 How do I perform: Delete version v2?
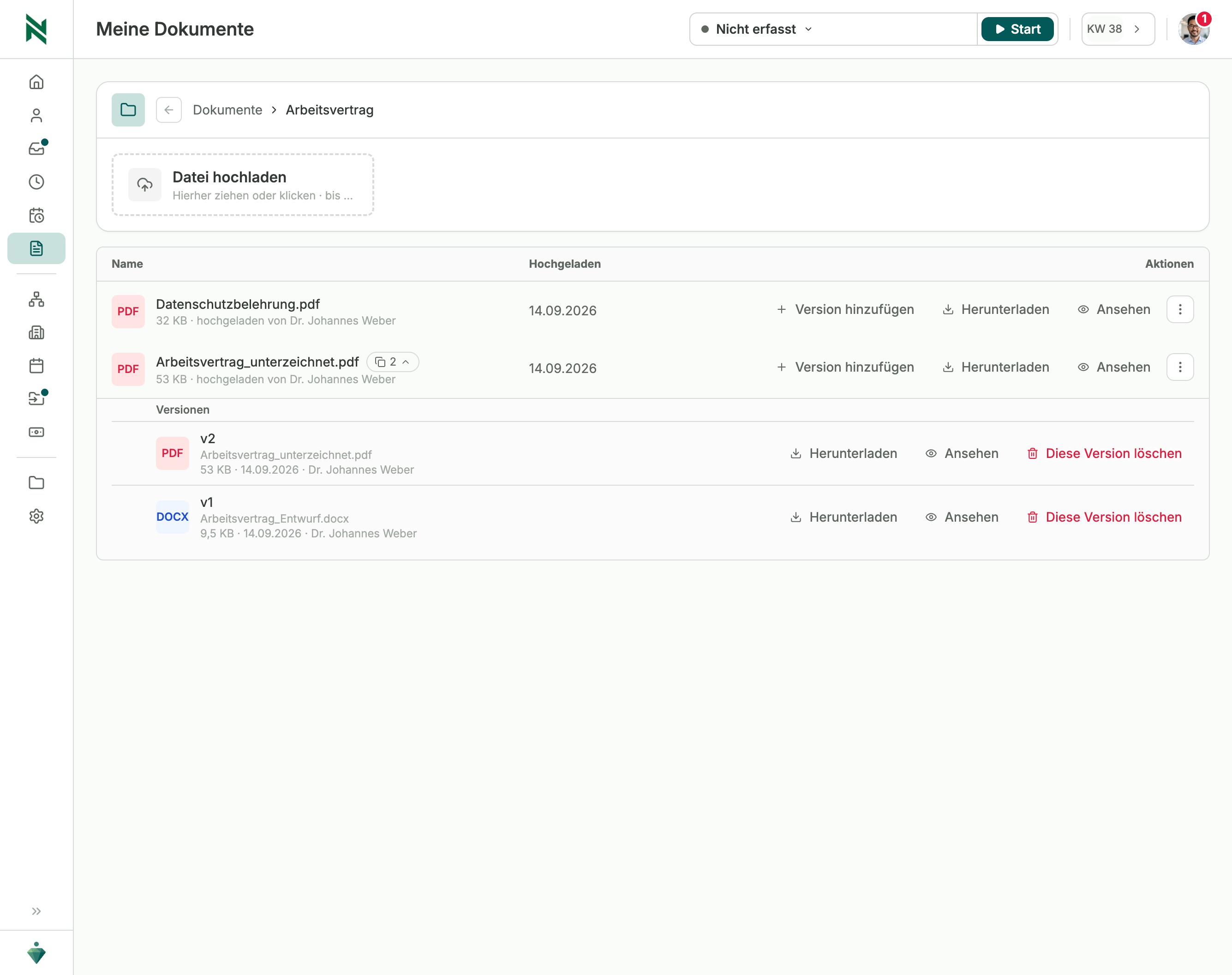[x=1104, y=453]
